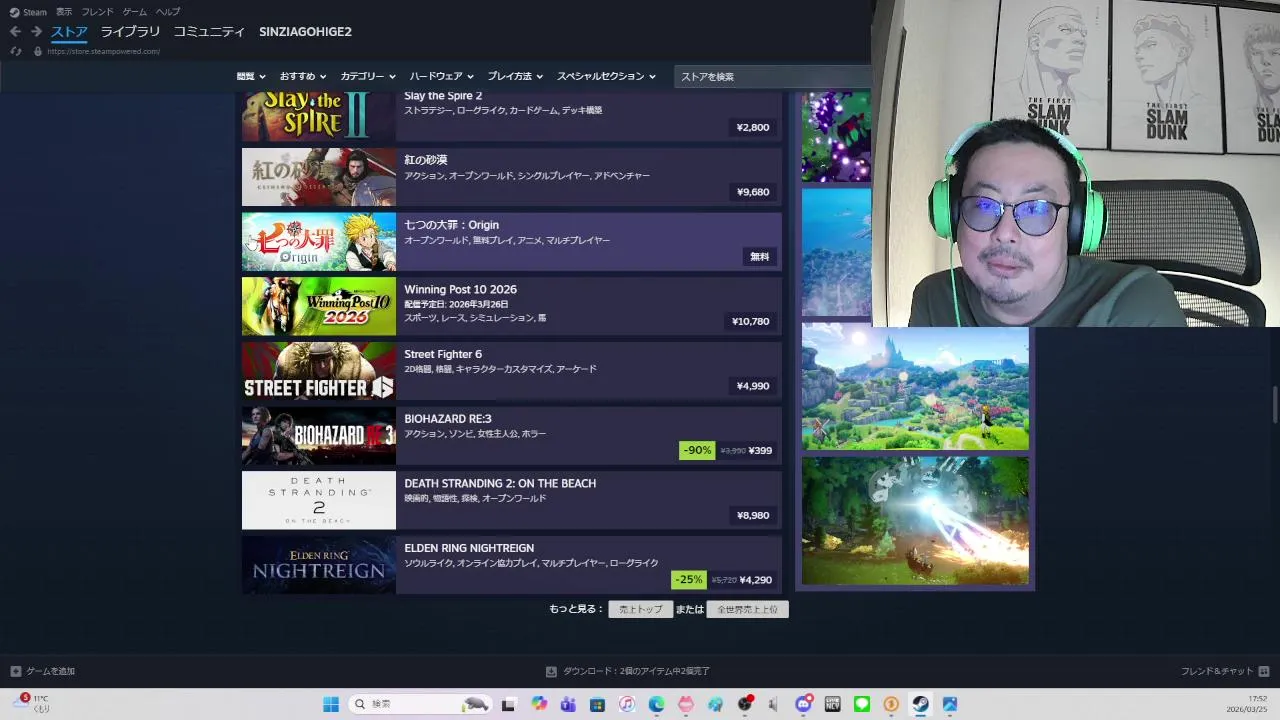The width and height of the screenshot is (1280, 720).
Task: Open the 紅の砂漠 game row
Action: (511, 177)
